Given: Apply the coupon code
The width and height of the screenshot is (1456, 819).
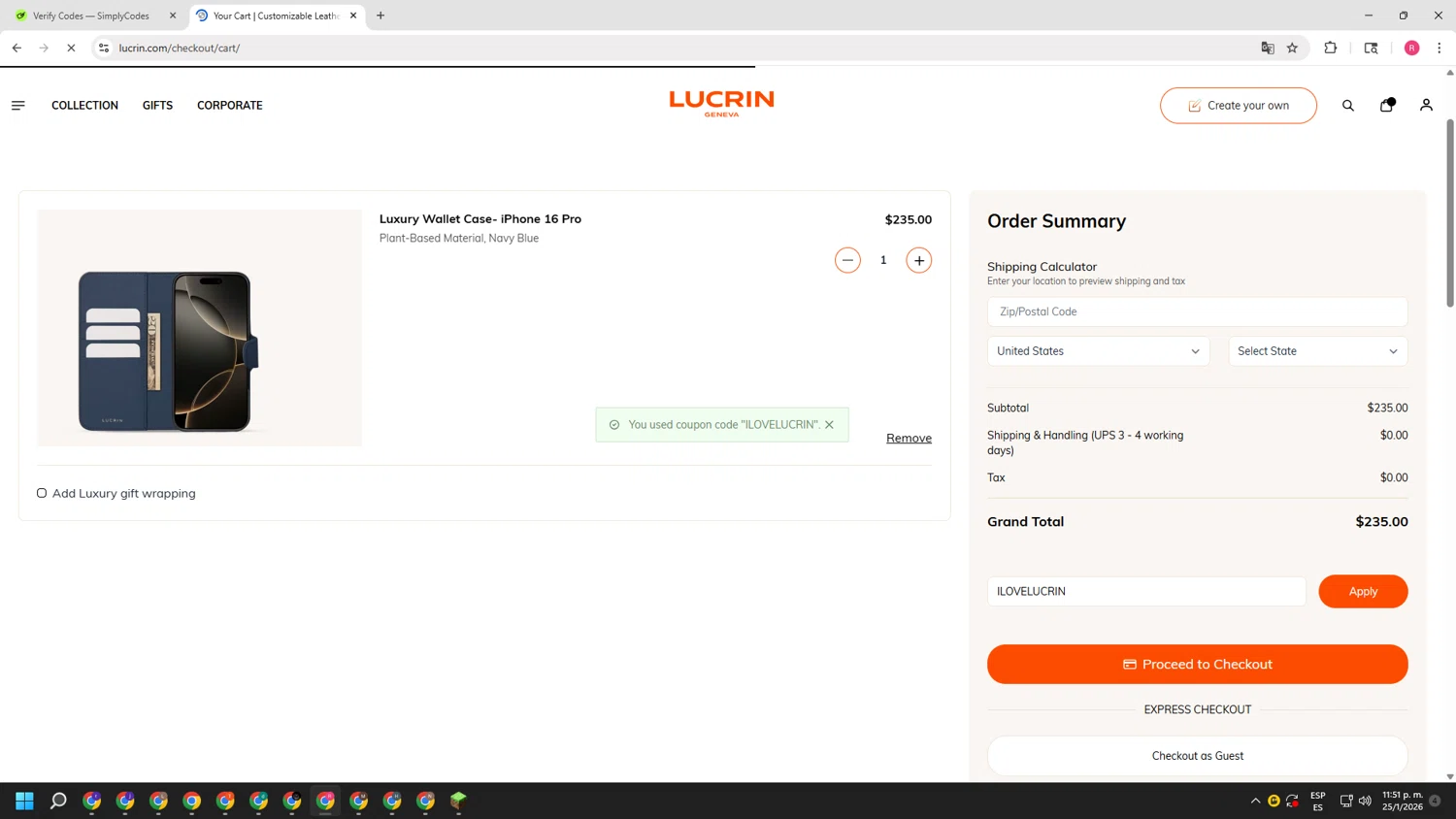Looking at the screenshot, I should (1363, 591).
